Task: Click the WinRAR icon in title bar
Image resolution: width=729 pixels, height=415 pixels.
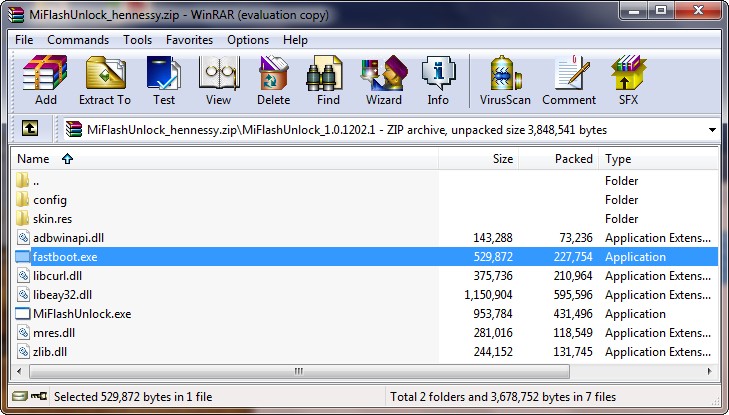Action: 16,14
